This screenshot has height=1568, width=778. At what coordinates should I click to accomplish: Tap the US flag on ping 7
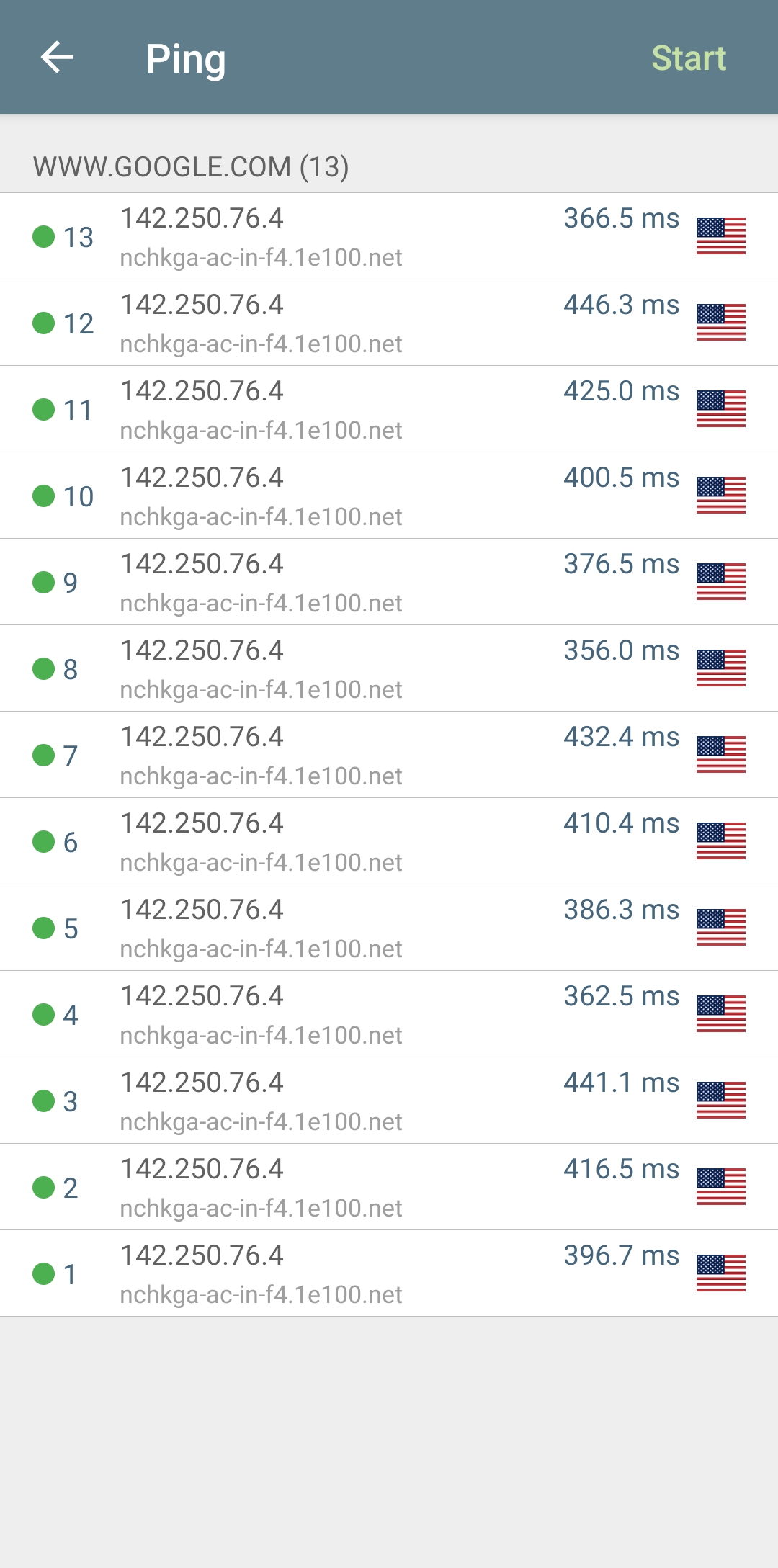click(720, 755)
